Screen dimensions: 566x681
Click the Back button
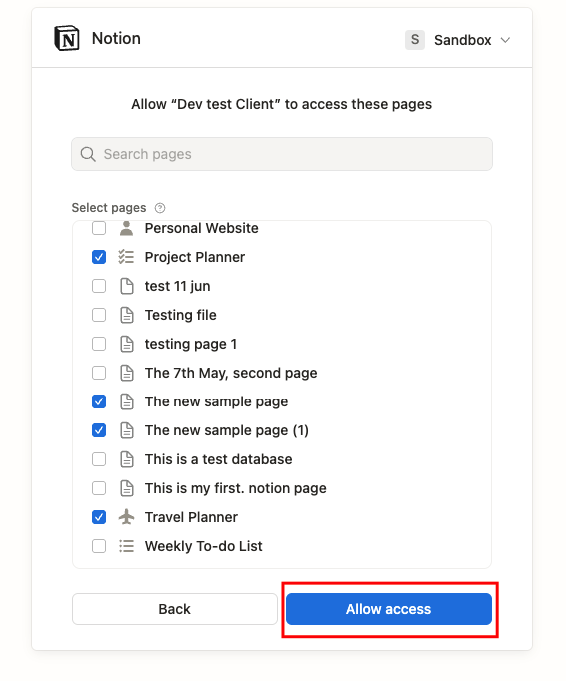point(175,609)
